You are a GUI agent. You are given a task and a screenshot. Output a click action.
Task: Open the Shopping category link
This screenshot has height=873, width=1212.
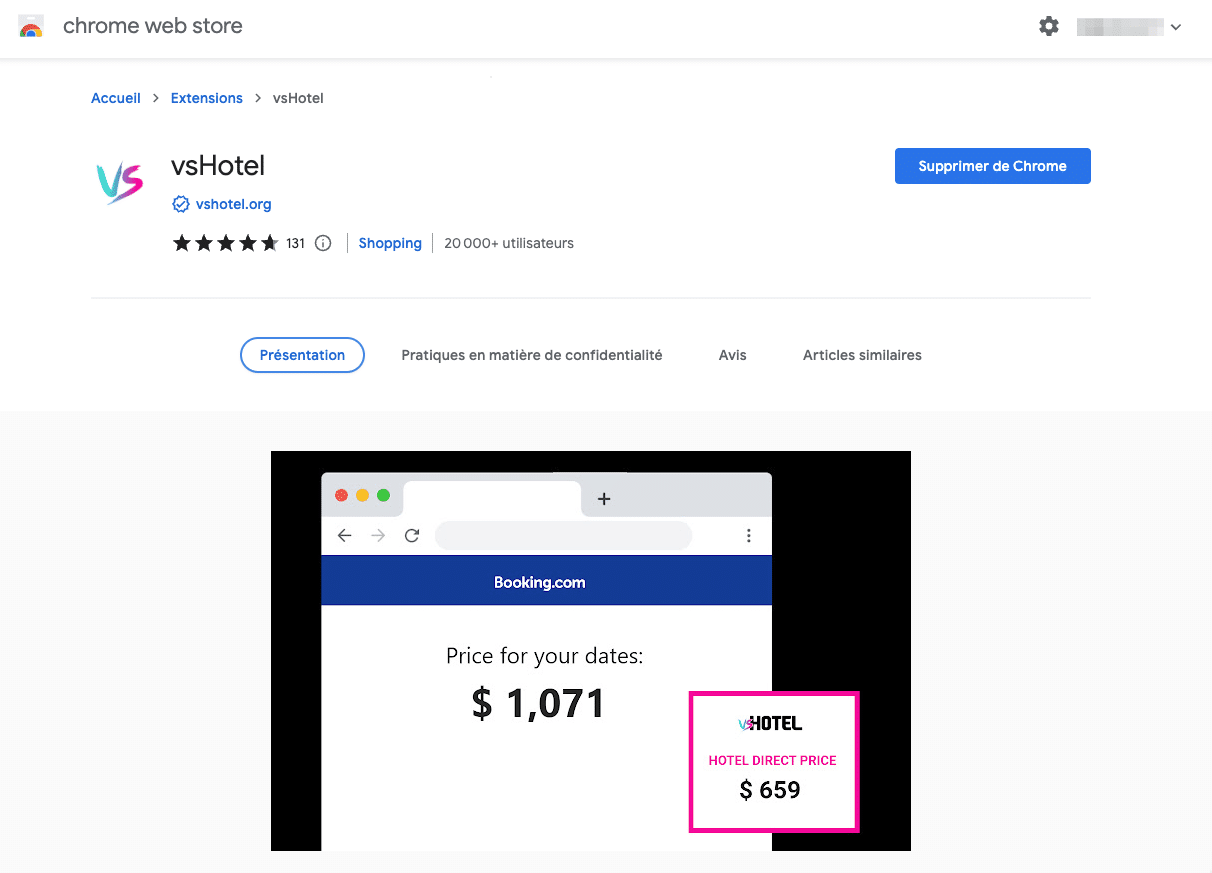click(390, 243)
